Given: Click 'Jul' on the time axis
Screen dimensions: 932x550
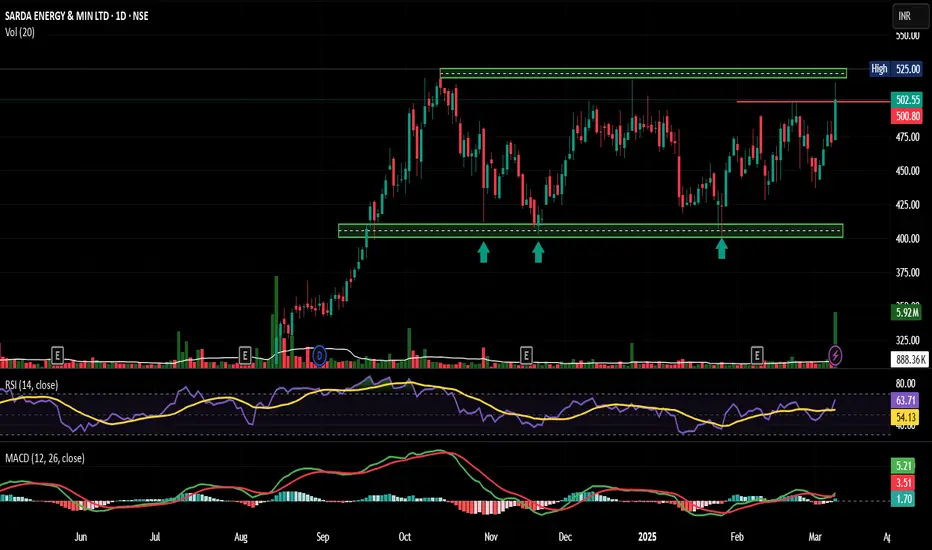Looking at the screenshot, I should (155, 537).
